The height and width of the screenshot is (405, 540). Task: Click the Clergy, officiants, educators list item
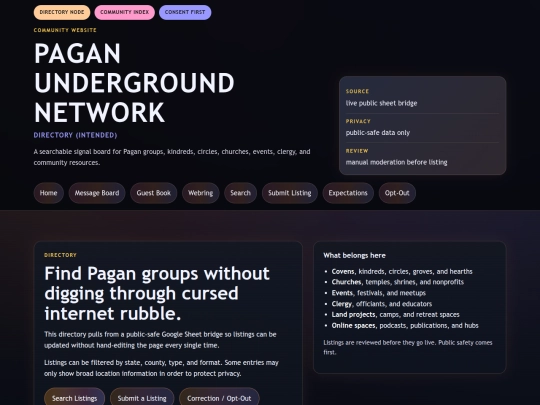(382, 304)
